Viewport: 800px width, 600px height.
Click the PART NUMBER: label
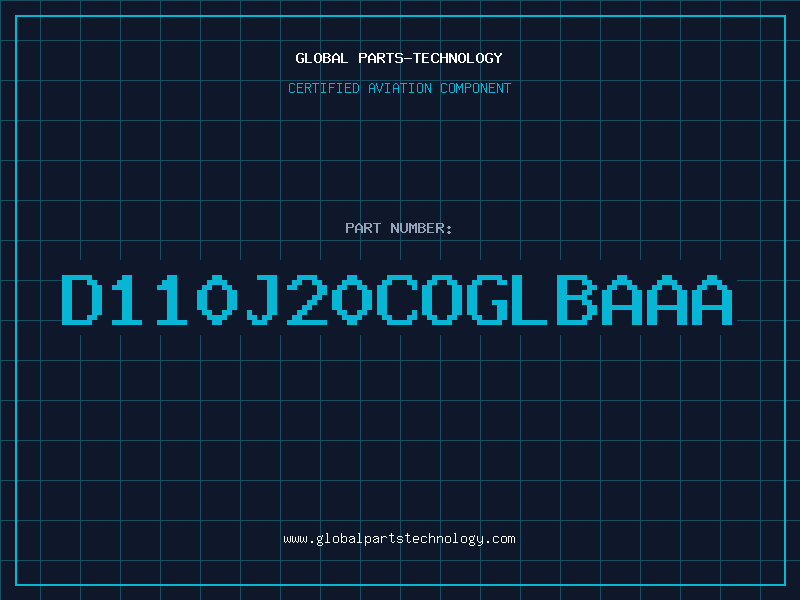click(x=399, y=228)
